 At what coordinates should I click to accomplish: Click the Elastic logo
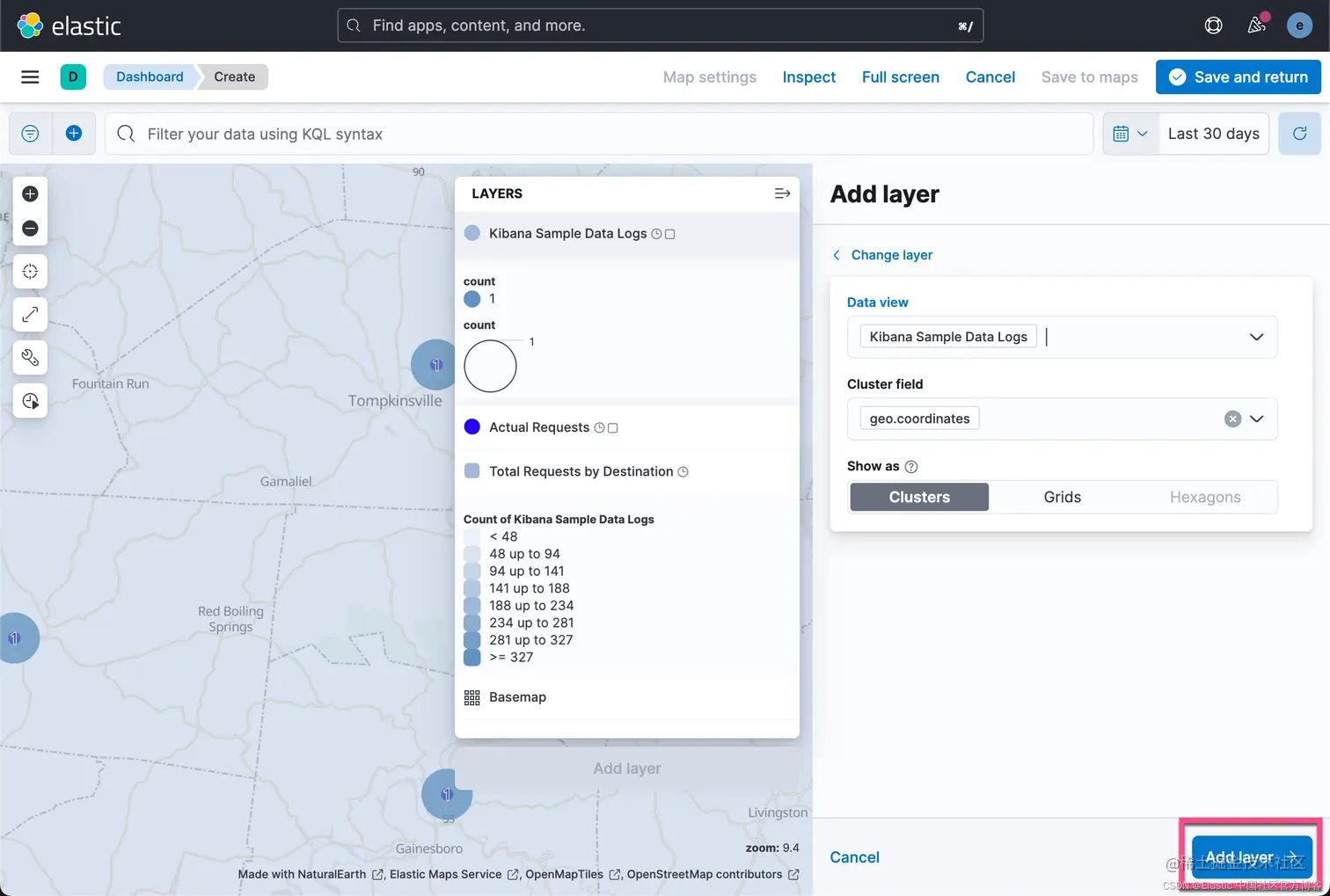point(69,25)
